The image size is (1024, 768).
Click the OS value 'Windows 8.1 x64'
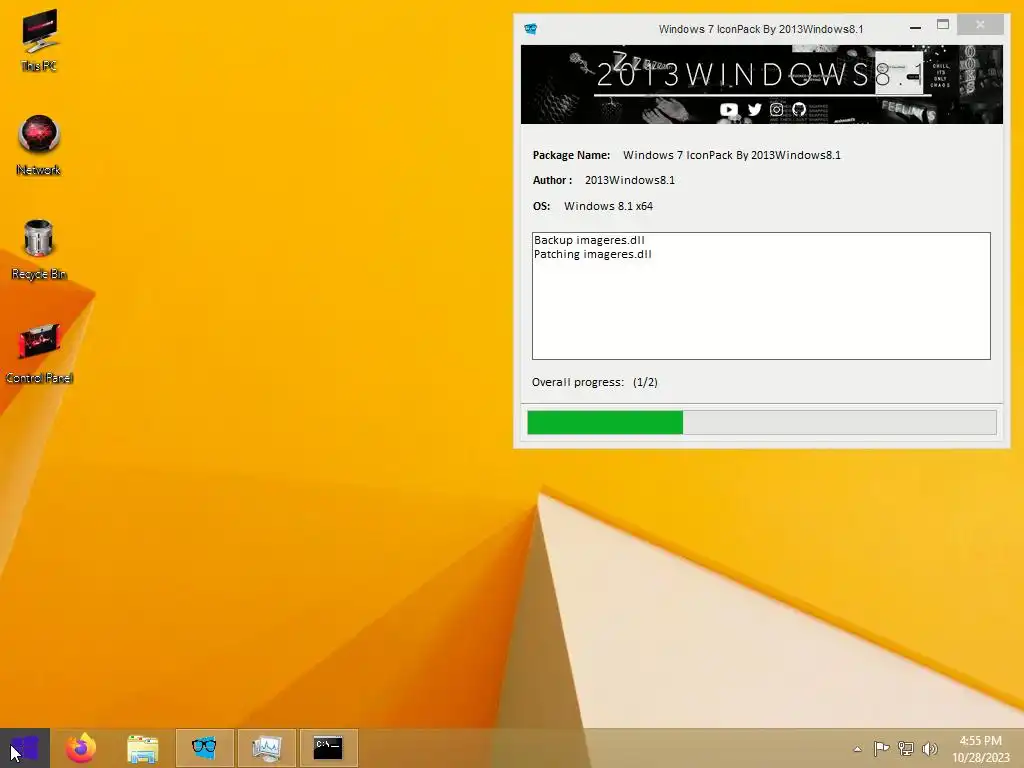tap(608, 206)
